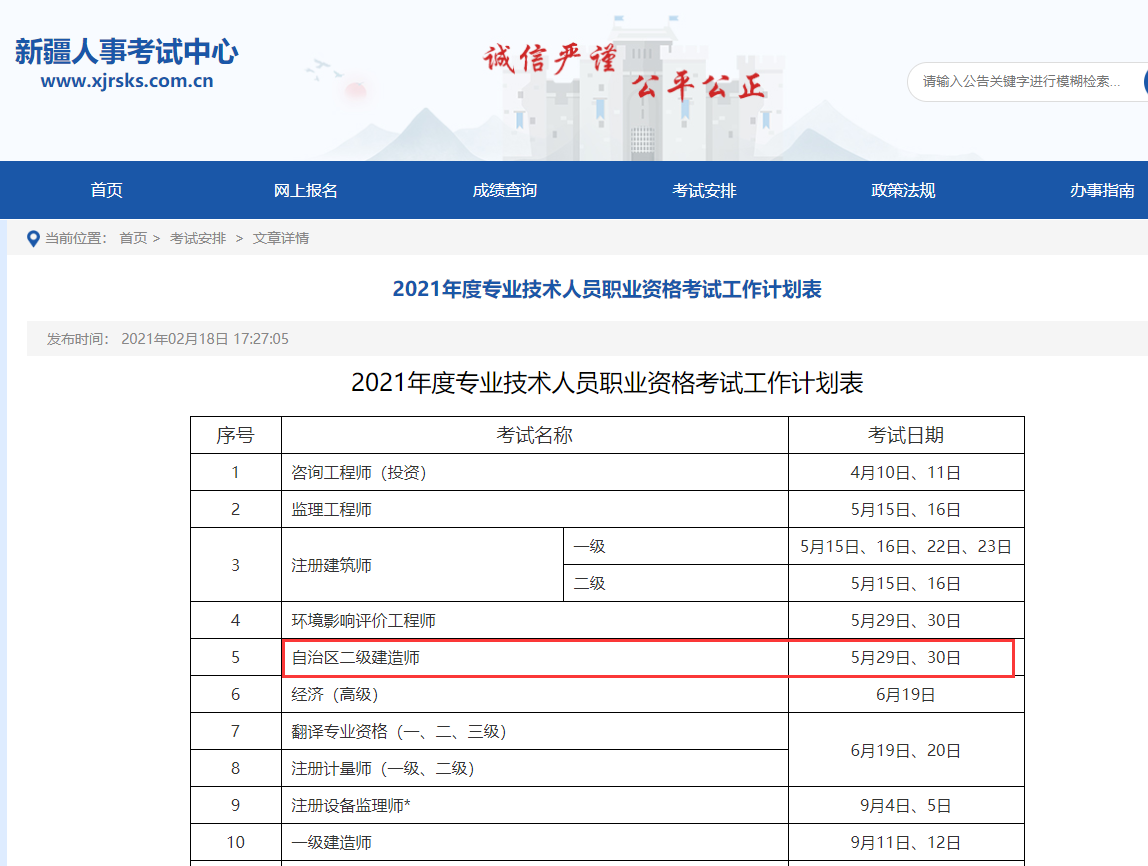This screenshot has width=1148, height=866.
Task: Open 首页 in the blue navigation bar
Action: (106, 190)
